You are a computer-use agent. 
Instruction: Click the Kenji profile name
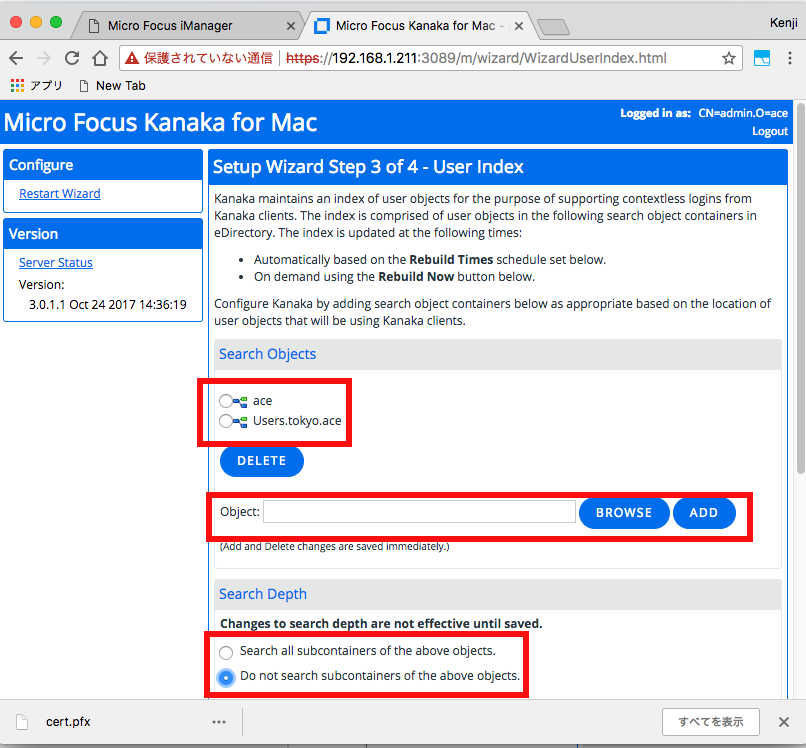[783, 23]
